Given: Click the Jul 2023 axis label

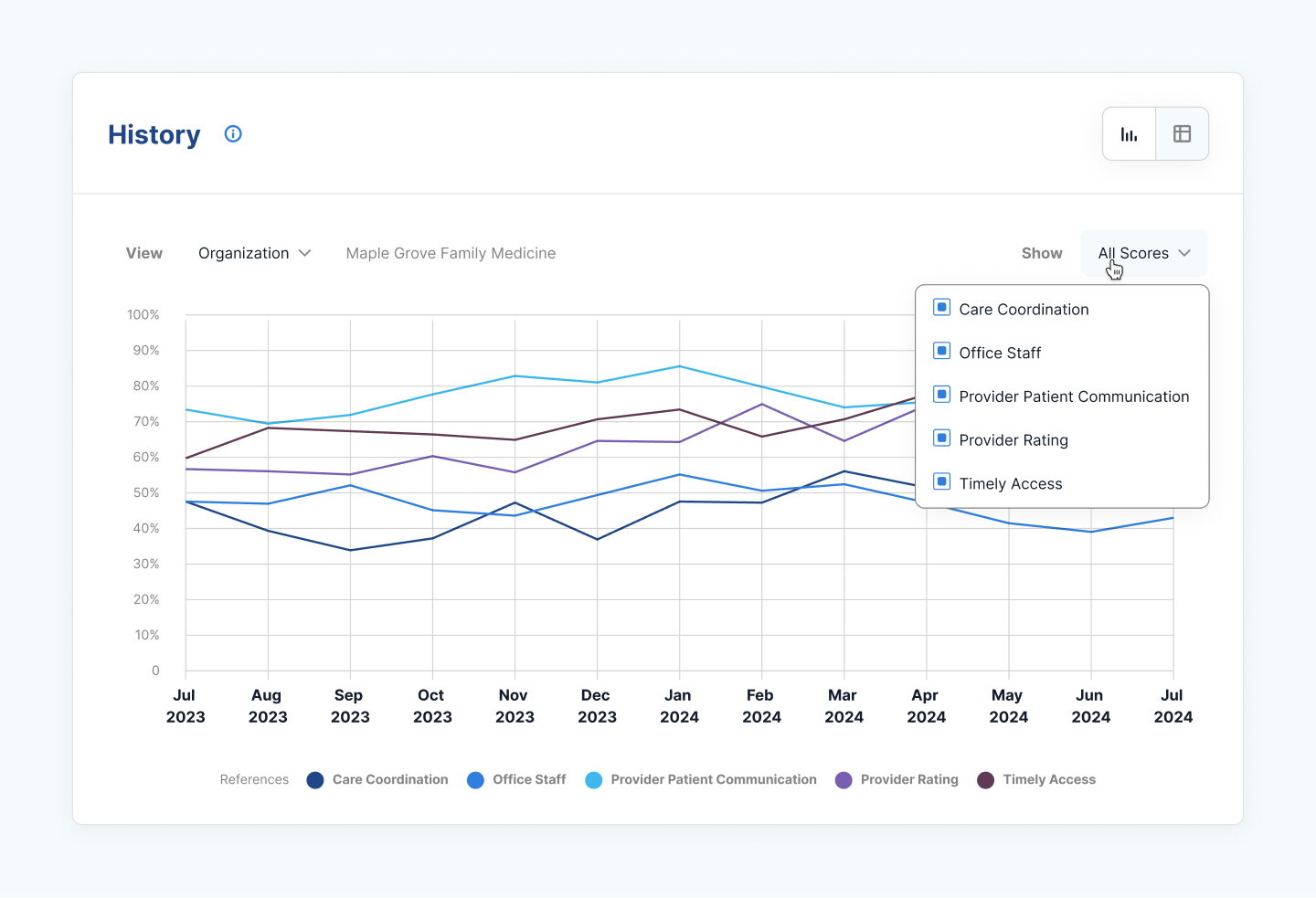Looking at the screenshot, I should pyautogui.click(x=186, y=706).
